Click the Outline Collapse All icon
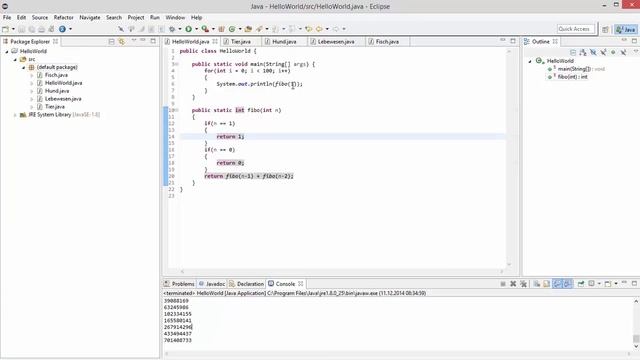This screenshot has width=640, height=360. pyautogui.click(x=573, y=52)
